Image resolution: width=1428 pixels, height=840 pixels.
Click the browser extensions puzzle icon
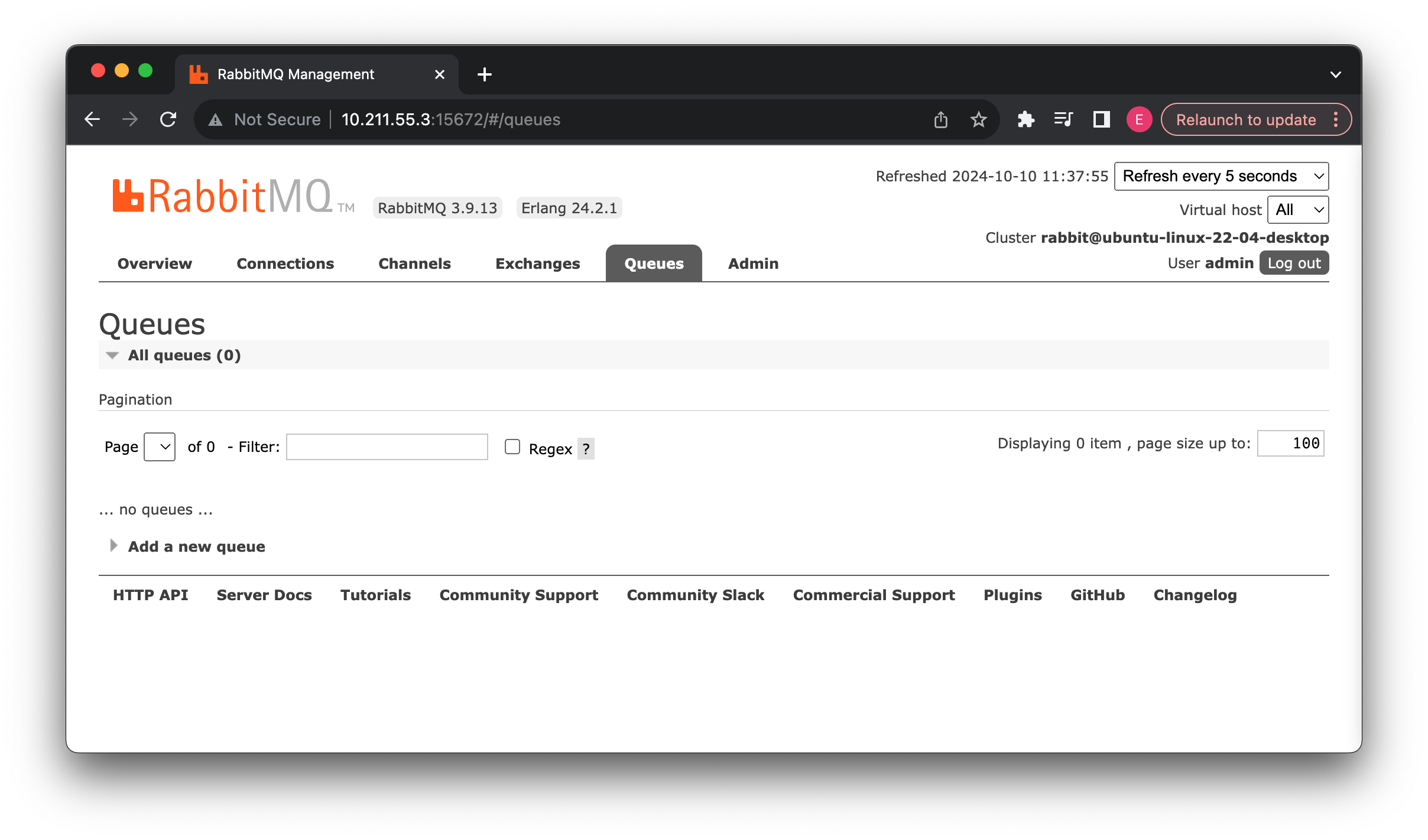click(x=1026, y=119)
